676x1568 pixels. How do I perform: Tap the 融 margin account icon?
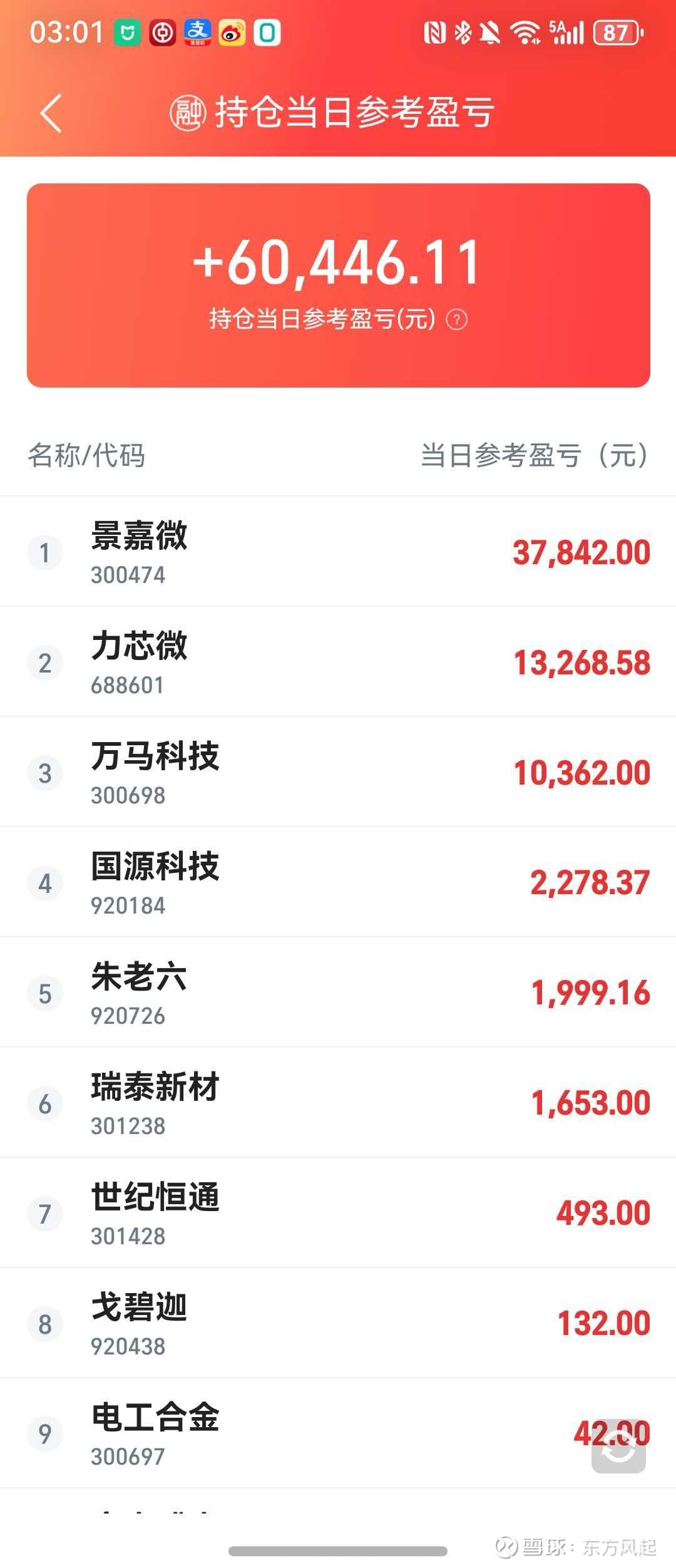point(188,113)
